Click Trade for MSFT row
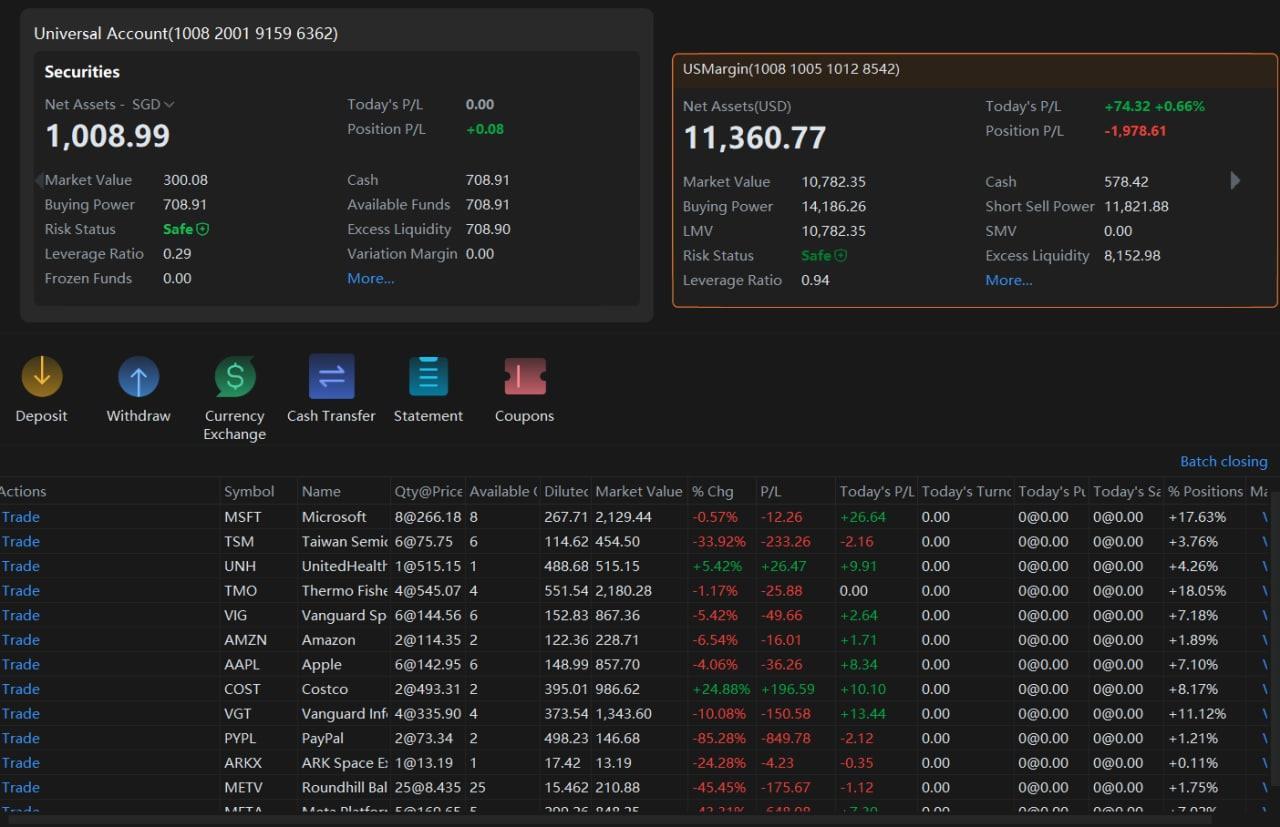 pyautogui.click(x=21, y=517)
